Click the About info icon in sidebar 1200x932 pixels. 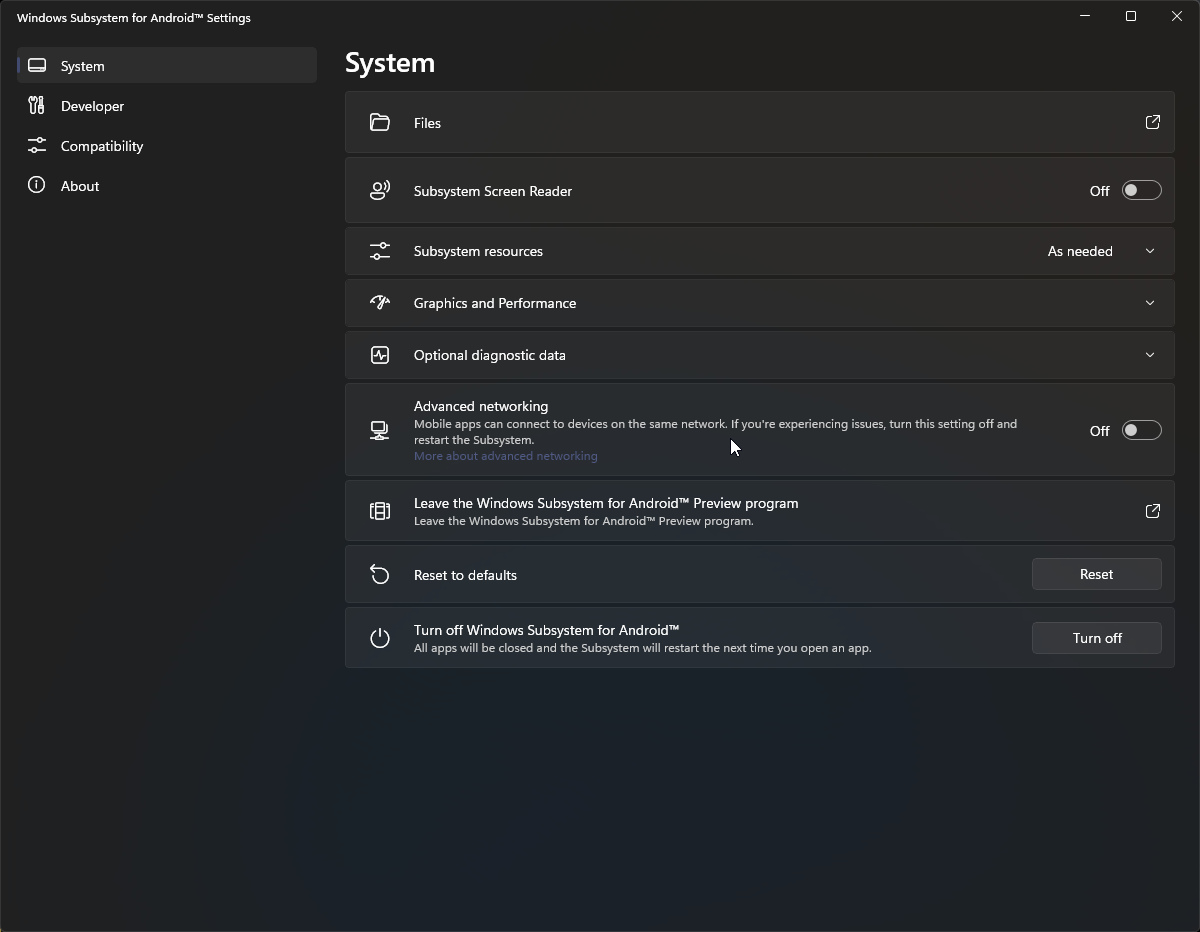coord(37,185)
